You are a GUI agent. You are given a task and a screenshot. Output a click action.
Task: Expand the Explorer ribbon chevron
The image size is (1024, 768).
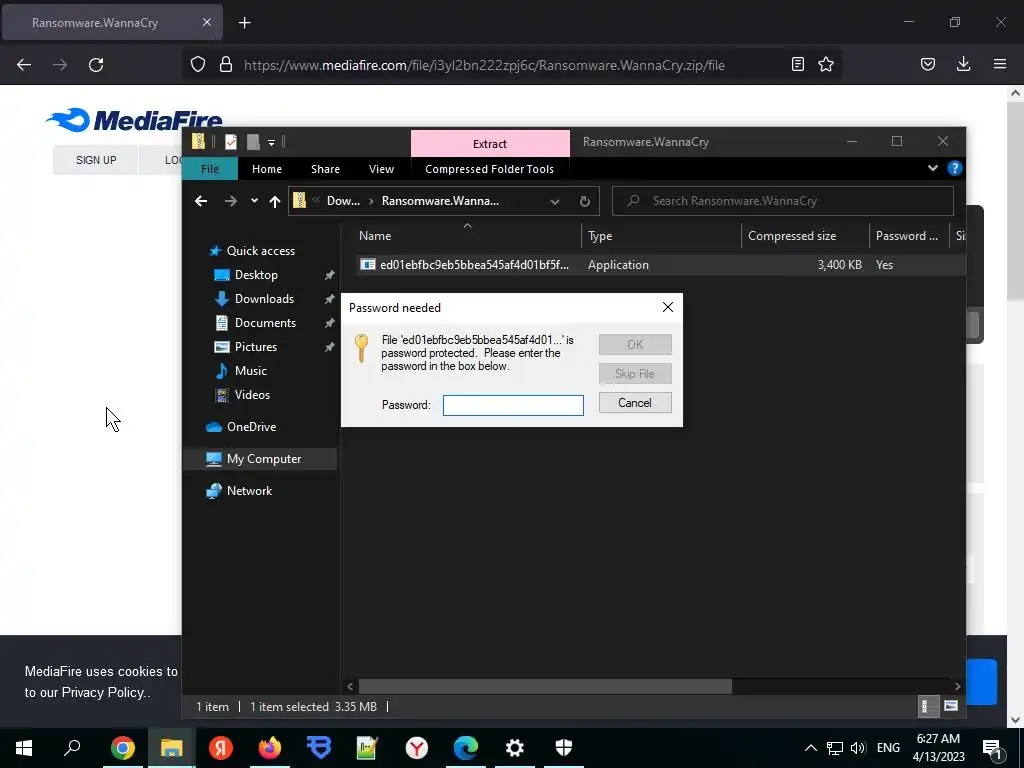pos(933,168)
